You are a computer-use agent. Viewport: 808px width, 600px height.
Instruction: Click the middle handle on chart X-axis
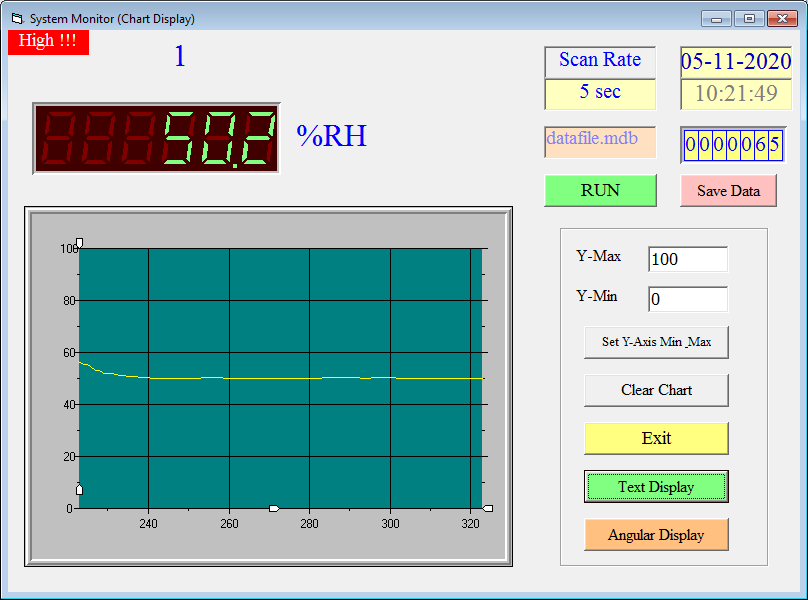coord(274,509)
